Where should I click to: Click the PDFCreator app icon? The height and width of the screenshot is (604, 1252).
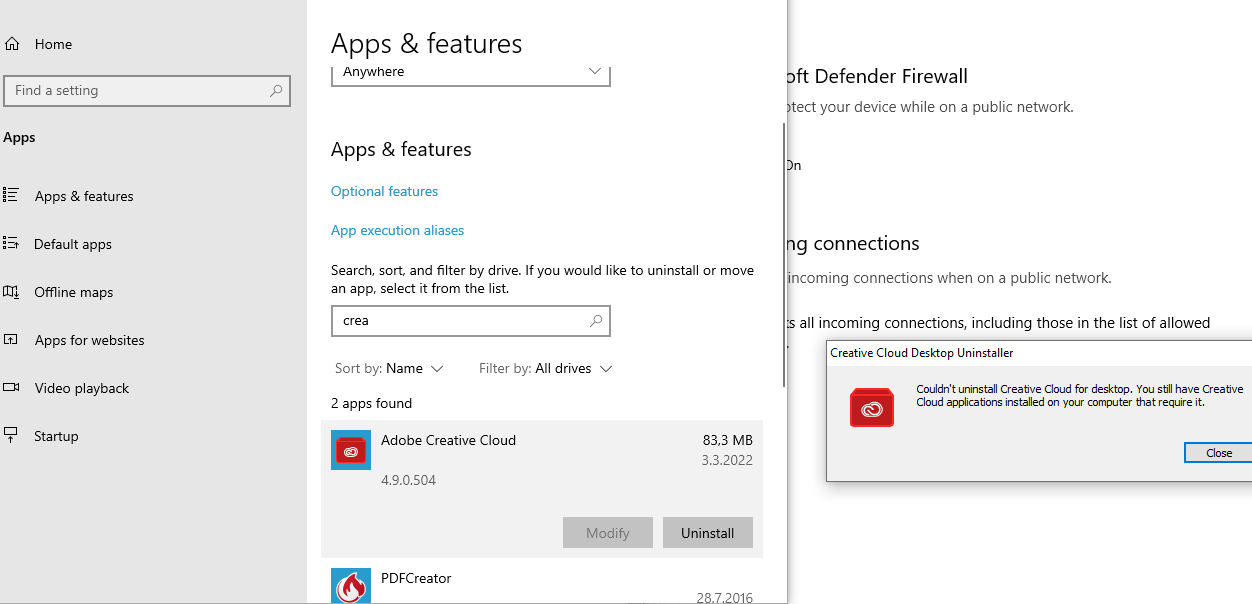(x=351, y=586)
